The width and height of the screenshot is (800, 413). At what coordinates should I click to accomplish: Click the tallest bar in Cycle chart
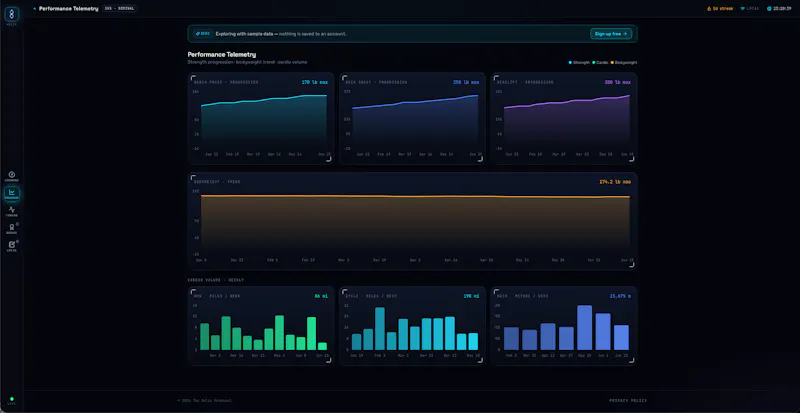tap(380, 328)
